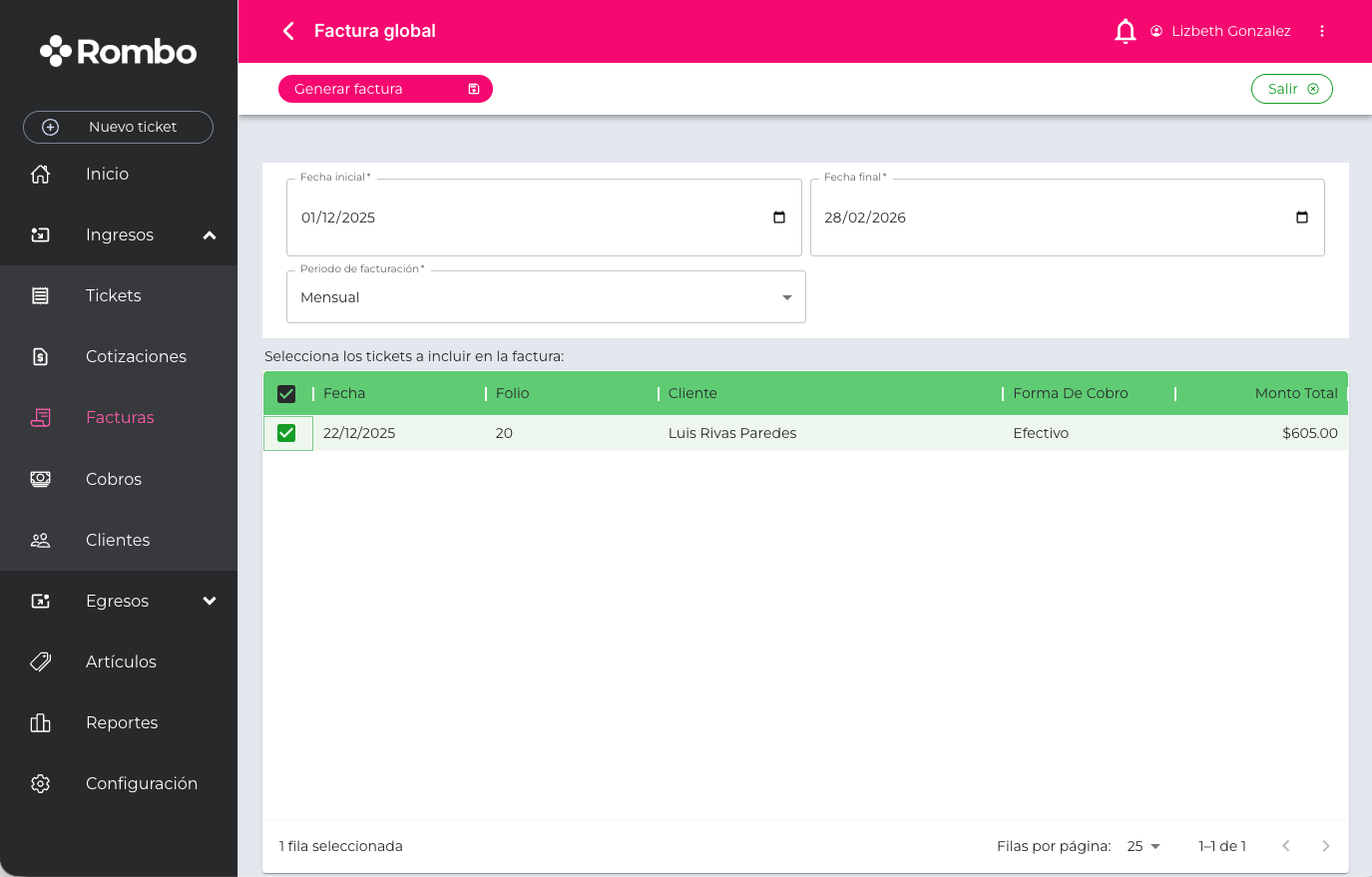The width and height of the screenshot is (1372, 877).
Task: Open calendar picker for Fecha inicial
Action: [779, 218]
